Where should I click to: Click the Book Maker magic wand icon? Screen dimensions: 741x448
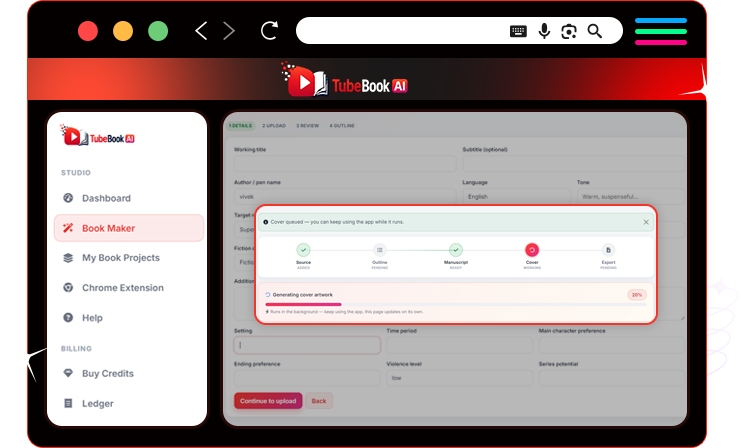pyautogui.click(x=68, y=228)
